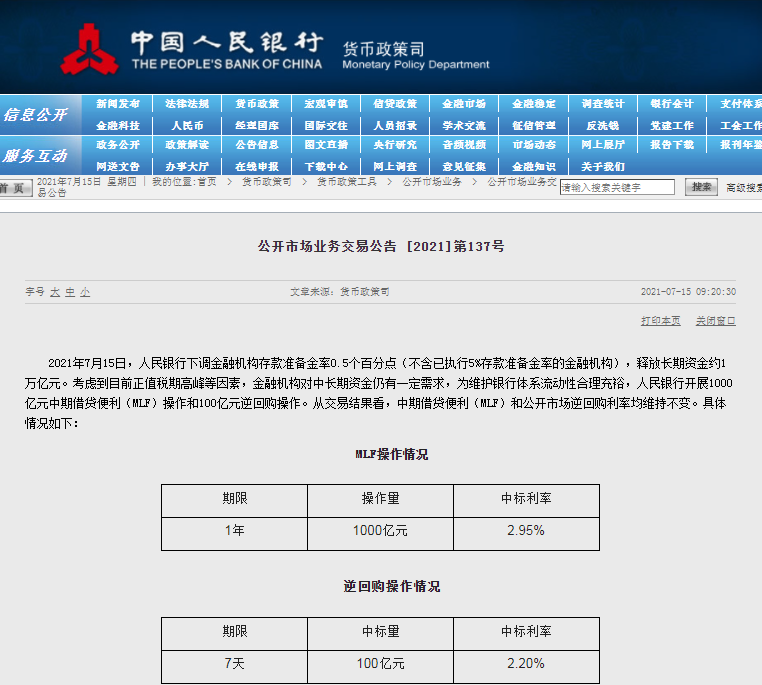
Task: Select 政务公开 under 服务互动
Action: coord(118,145)
